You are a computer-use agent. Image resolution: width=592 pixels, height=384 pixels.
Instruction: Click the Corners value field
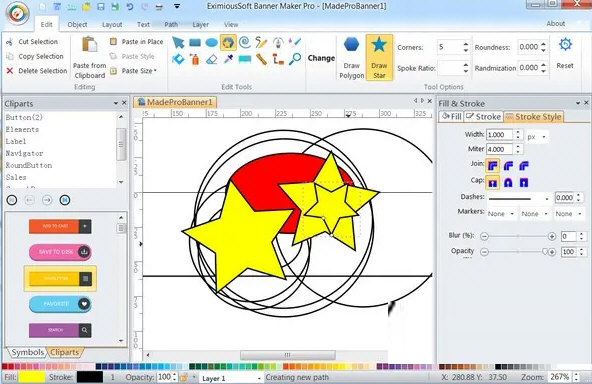tap(449, 47)
